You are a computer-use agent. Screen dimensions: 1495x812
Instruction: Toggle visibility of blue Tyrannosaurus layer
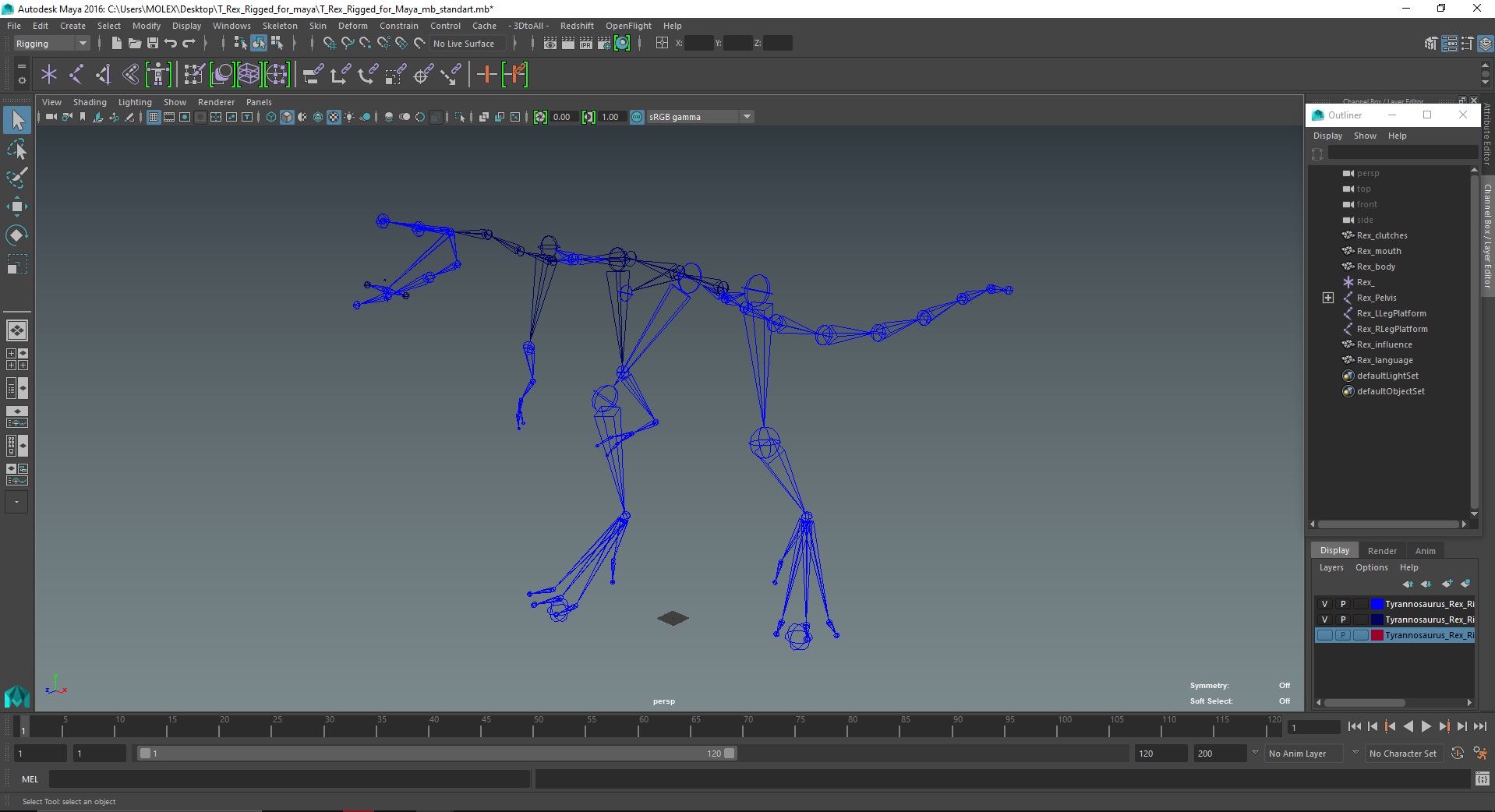click(1324, 604)
